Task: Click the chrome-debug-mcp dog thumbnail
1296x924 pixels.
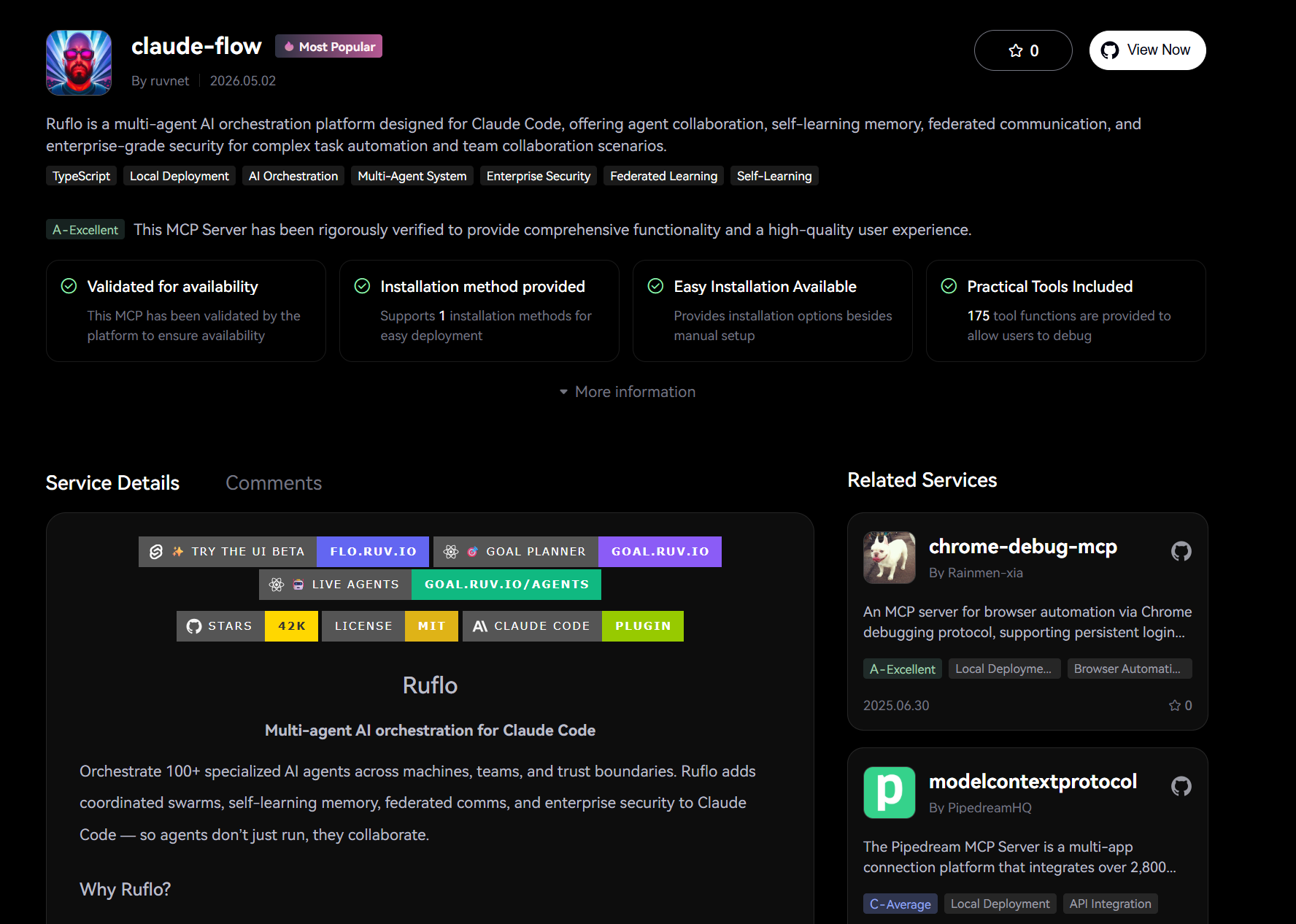Action: point(890,558)
